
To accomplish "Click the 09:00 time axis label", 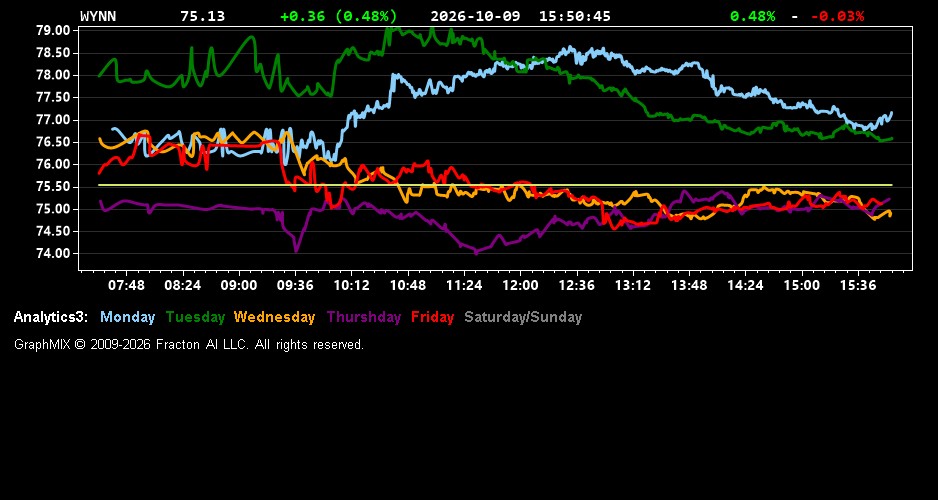I will click(239, 285).
